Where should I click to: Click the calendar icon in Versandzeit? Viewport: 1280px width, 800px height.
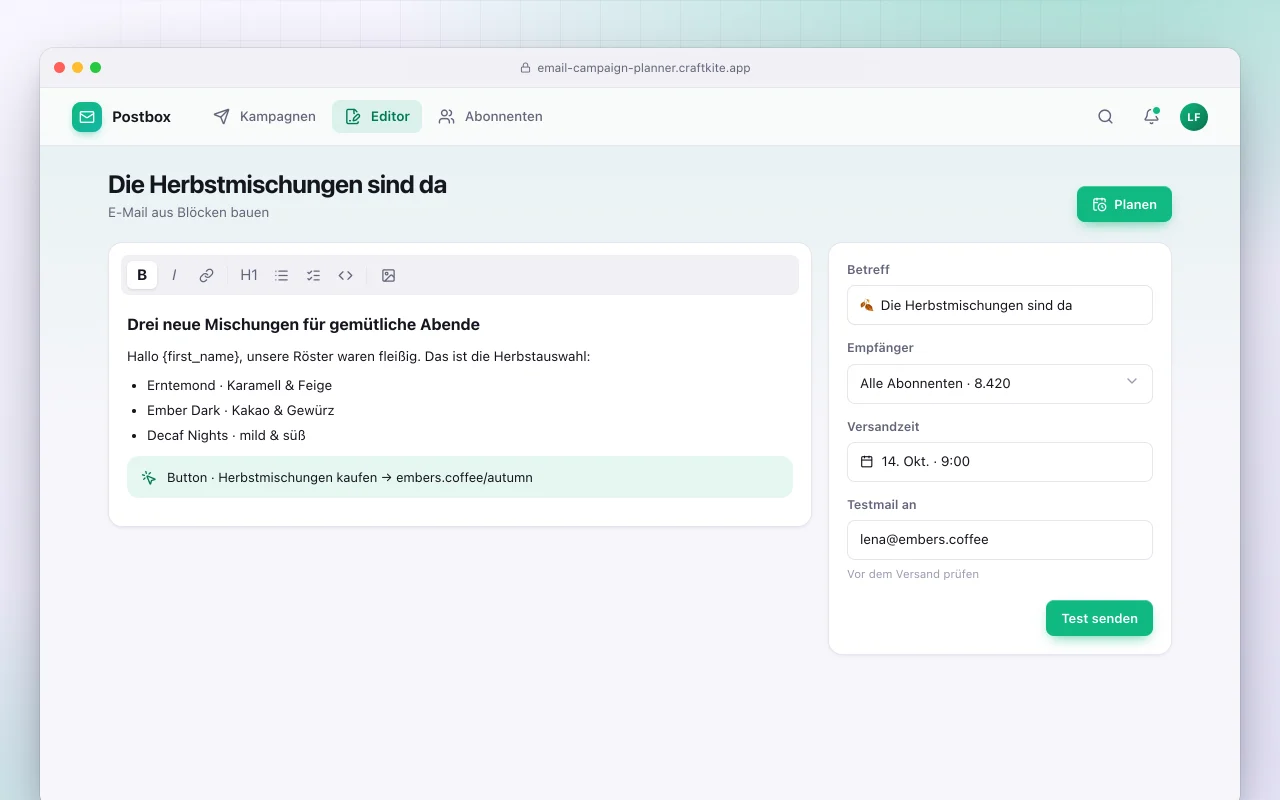867,462
